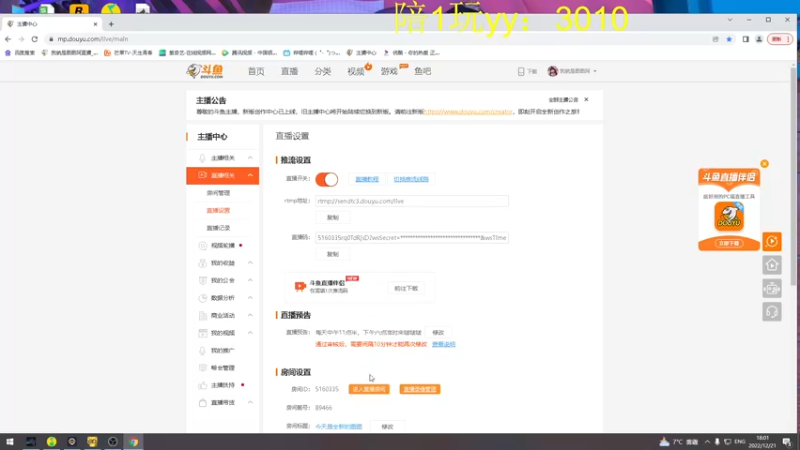Click the user avatar in site header

click(x=553, y=71)
